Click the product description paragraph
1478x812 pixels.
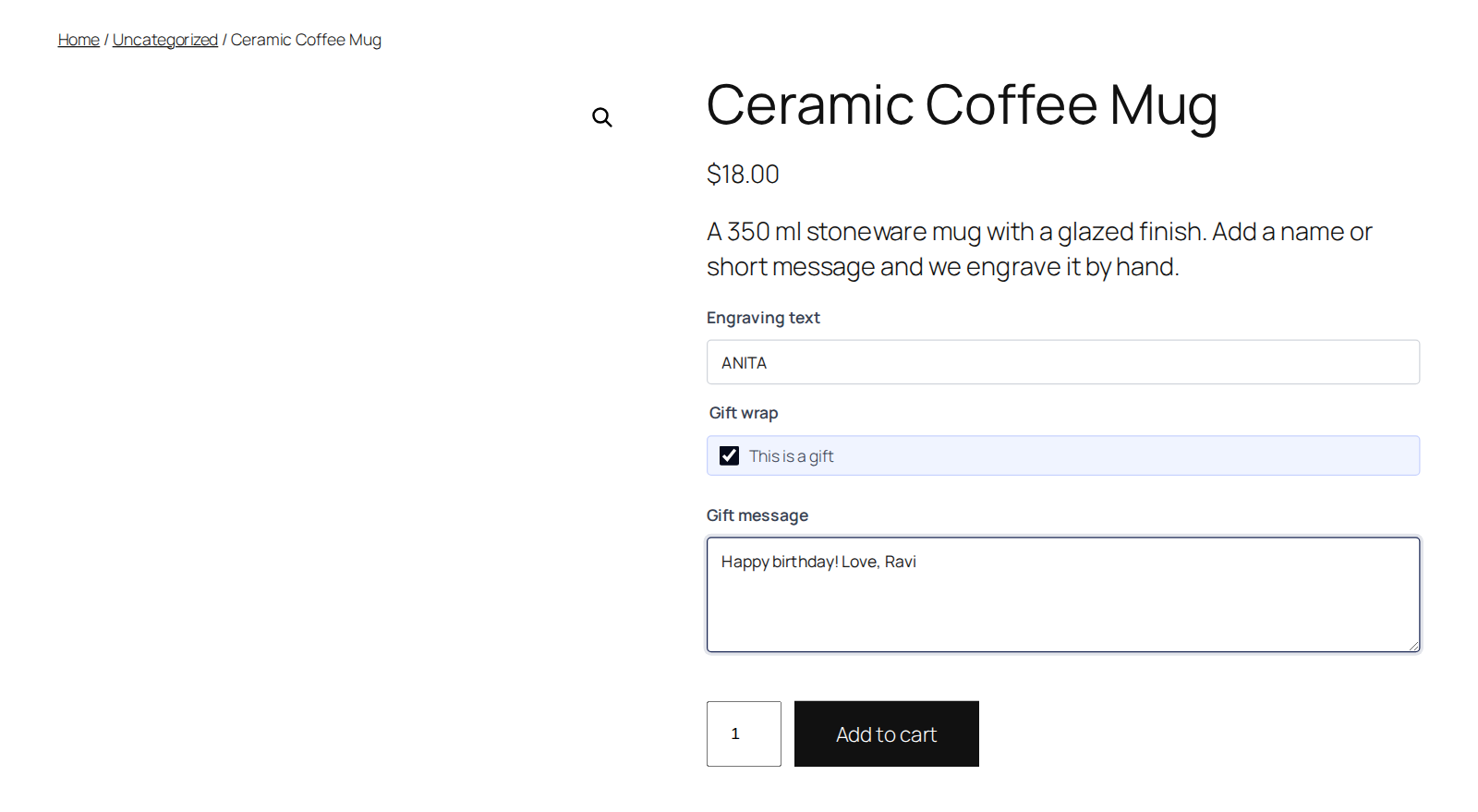click(x=1039, y=248)
